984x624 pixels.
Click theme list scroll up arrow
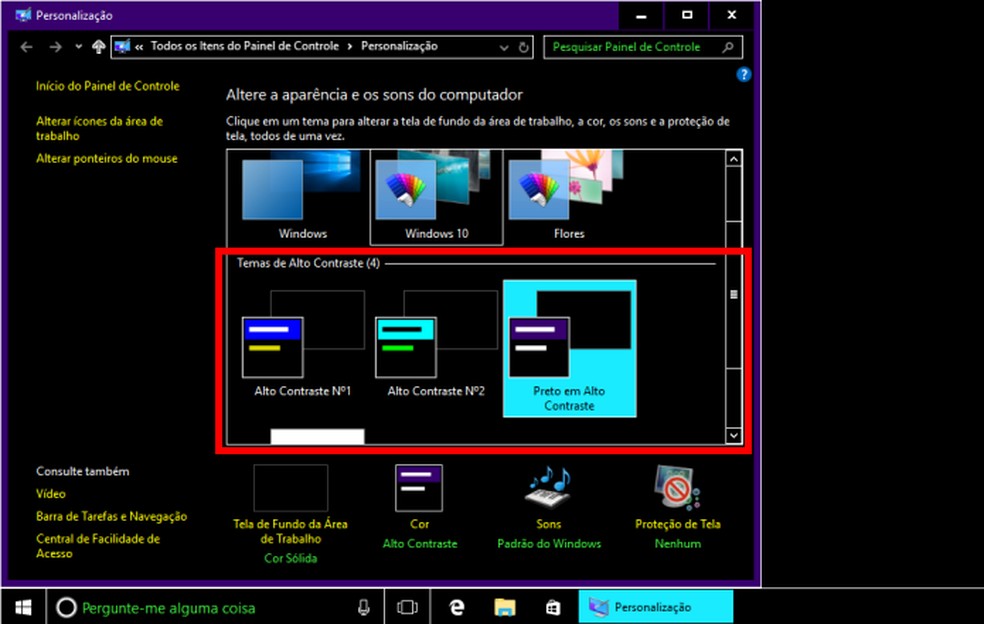tap(734, 159)
